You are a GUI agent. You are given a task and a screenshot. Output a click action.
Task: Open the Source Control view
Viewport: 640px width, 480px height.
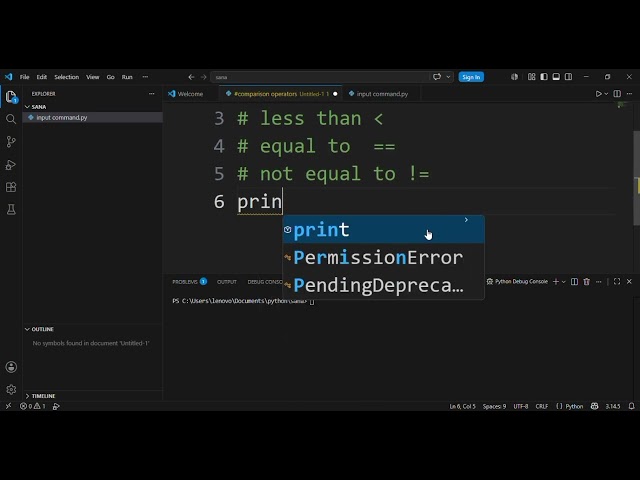(11, 142)
